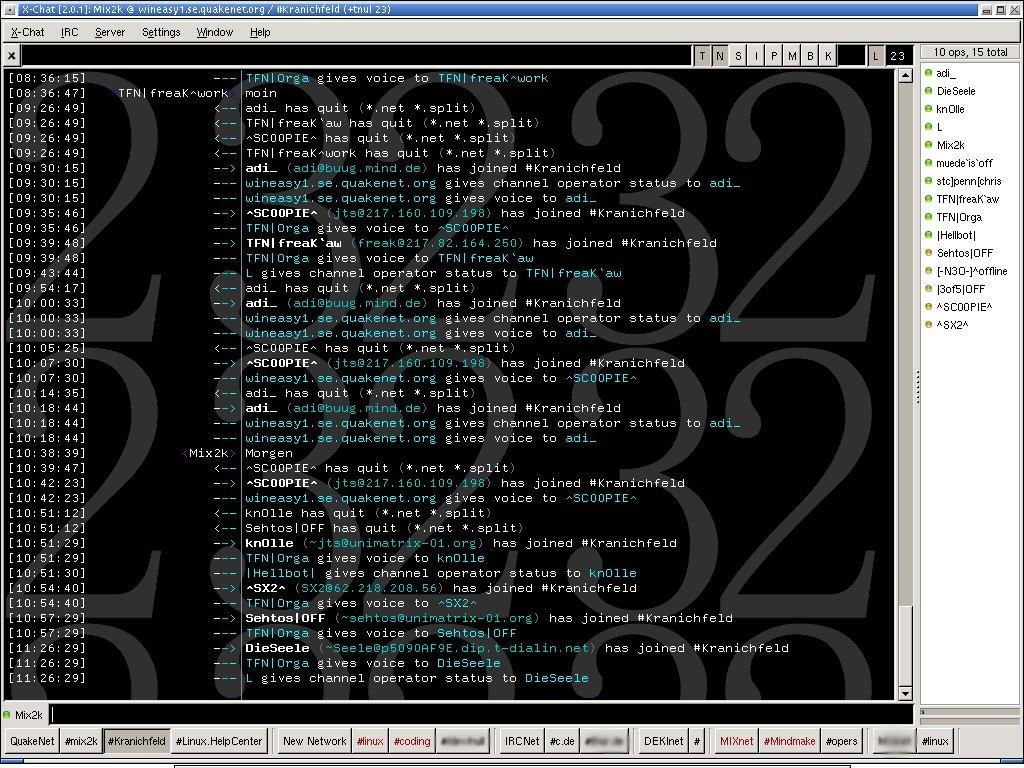Switch to the #Linux.HelpCenter channel tab
This screenshot has height=768, width=1024.
(219, 741)
